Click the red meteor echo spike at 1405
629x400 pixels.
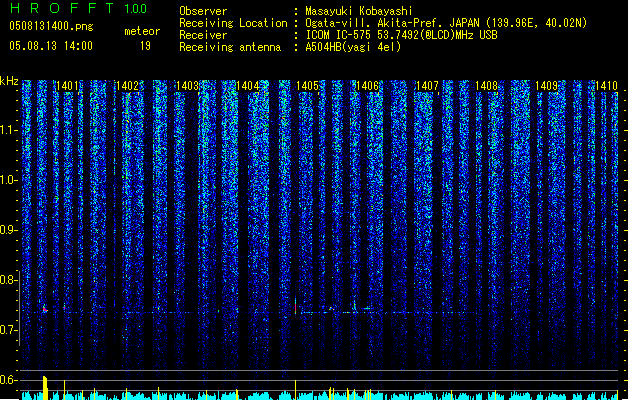click(x=296, y=307)
